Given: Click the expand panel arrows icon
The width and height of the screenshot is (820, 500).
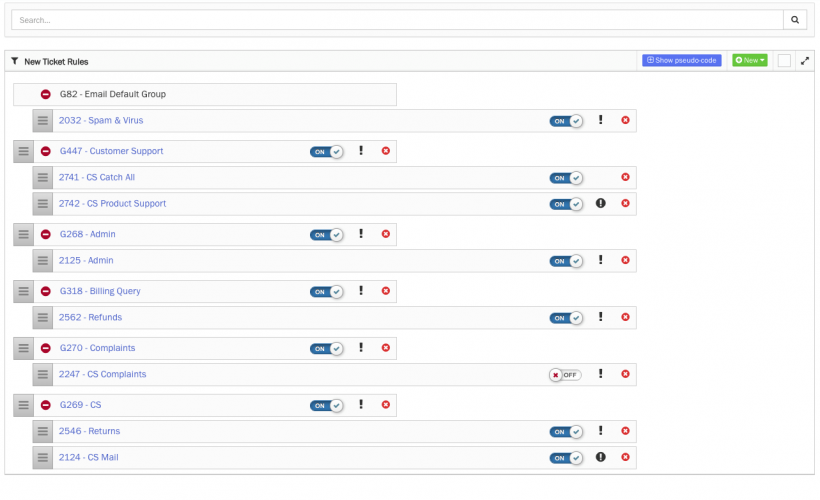Looking at the screenshot, I should coord(805,61).
